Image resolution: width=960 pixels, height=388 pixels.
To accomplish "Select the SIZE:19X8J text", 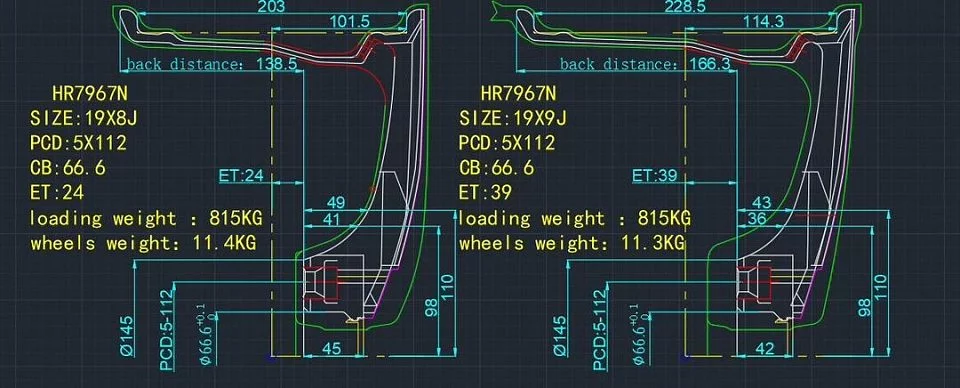I will [x=83, y=118].
